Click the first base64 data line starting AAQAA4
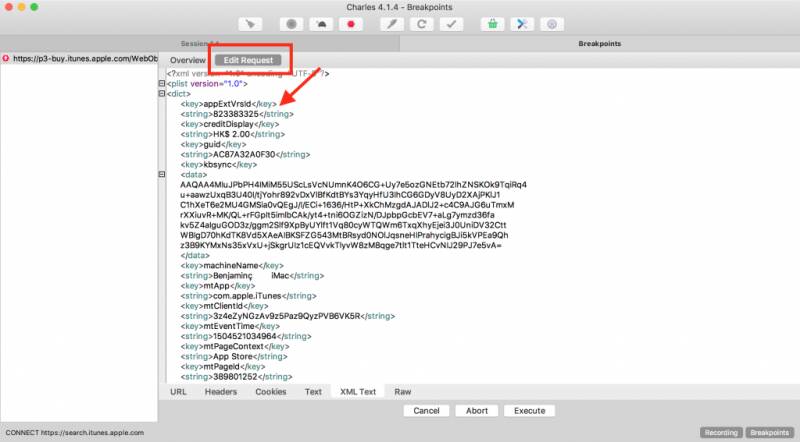Image resolution: width=800 pixels, height=442 pixels. point(353,185)
